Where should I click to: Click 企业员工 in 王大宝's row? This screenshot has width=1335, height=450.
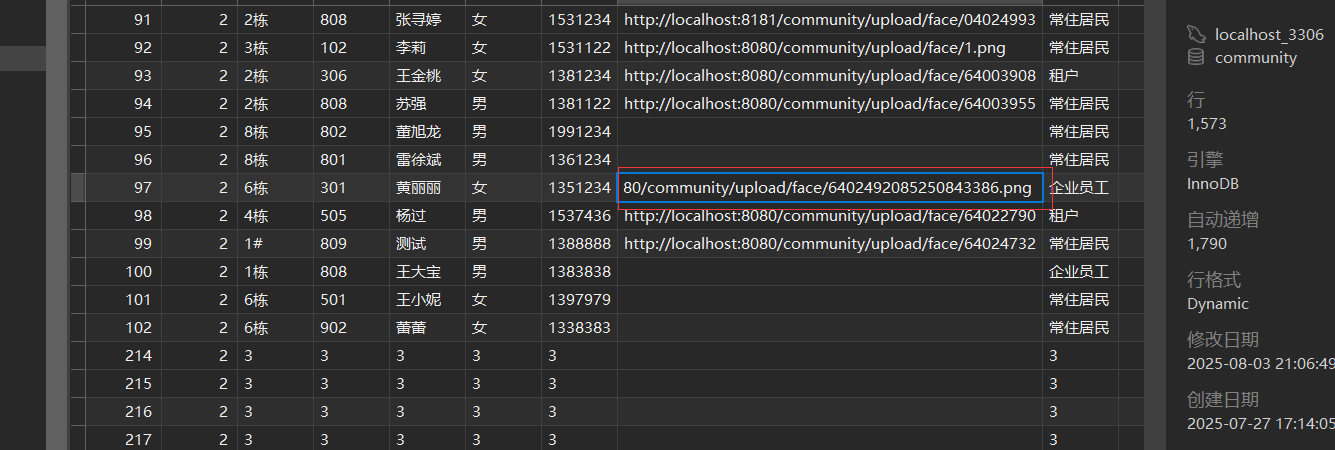pos(1079,272)
